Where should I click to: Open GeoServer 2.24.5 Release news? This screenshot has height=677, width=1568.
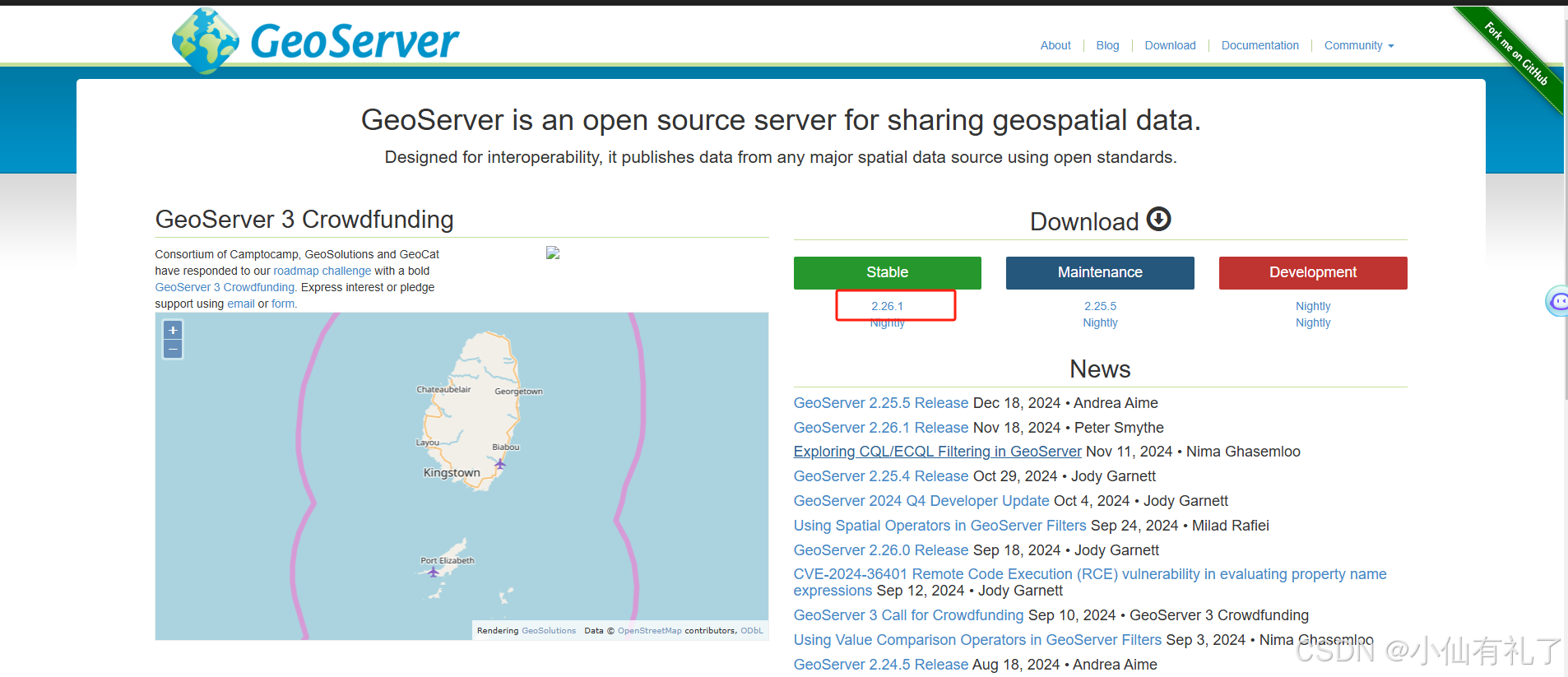click(x=881, y=665)
